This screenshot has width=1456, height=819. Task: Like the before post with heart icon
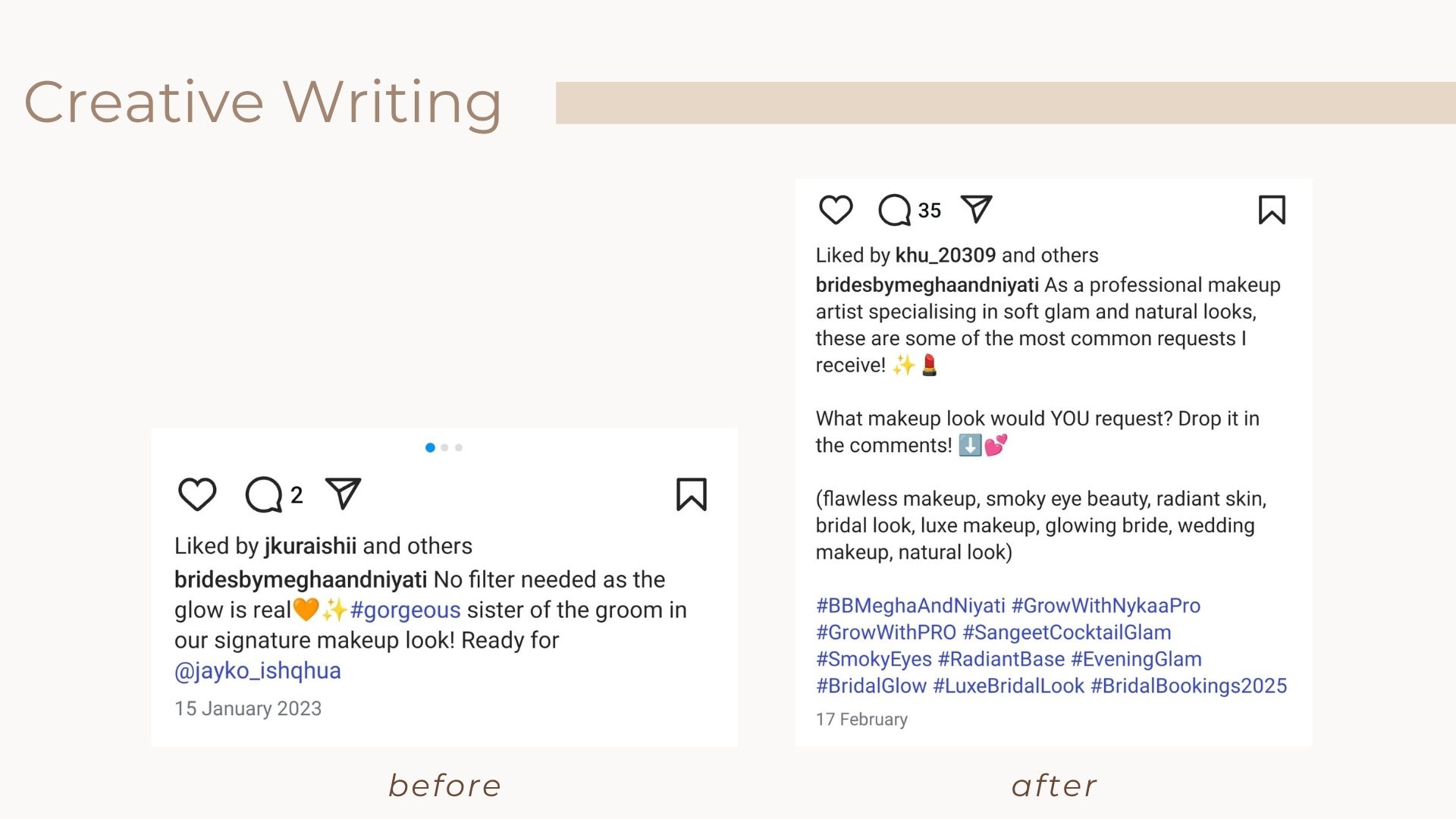pos(197,494)
